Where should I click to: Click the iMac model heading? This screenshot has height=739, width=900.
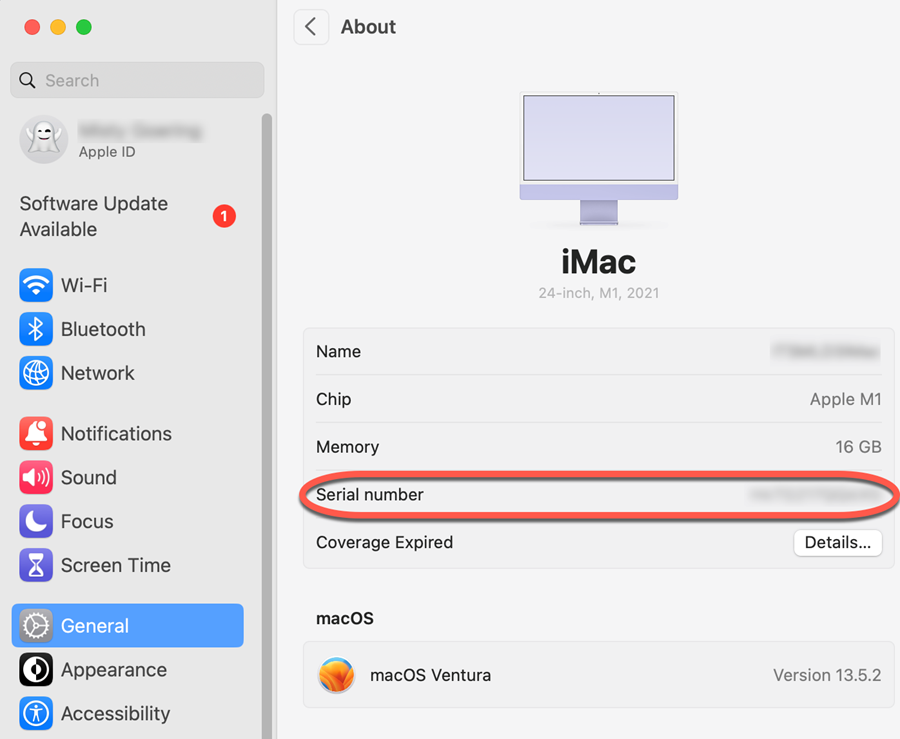click(599, 262)
